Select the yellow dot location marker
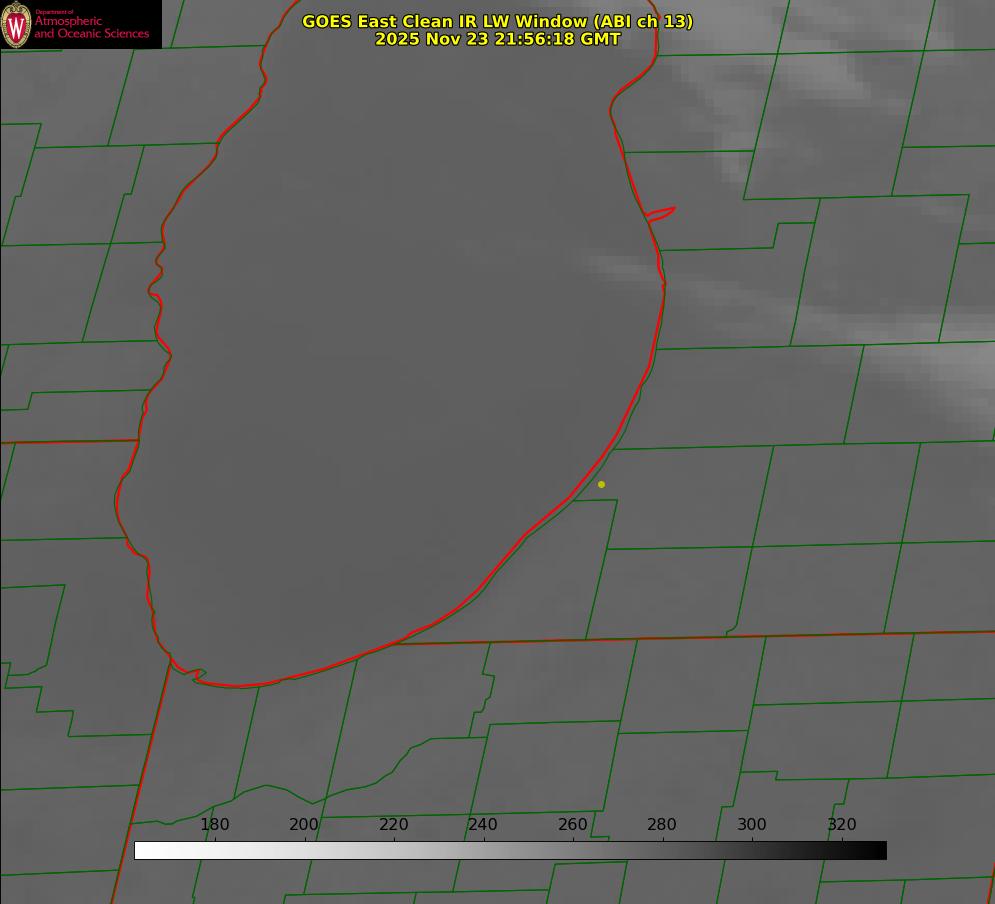The height and width of the screenshot is (904, 995). click(x=601, y=484)
